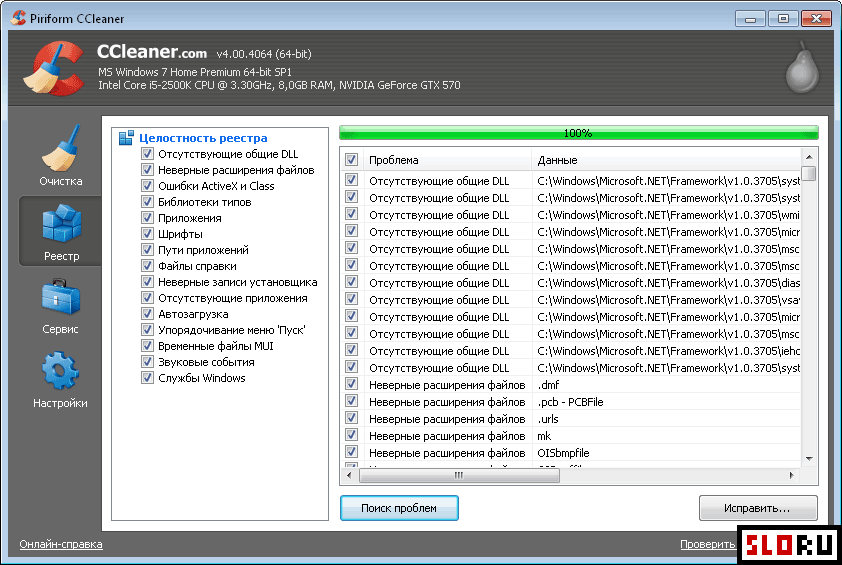Select the OISbmpfile data cell
The width and height of the screenshot is (842, 565).
tap(666, 453)
